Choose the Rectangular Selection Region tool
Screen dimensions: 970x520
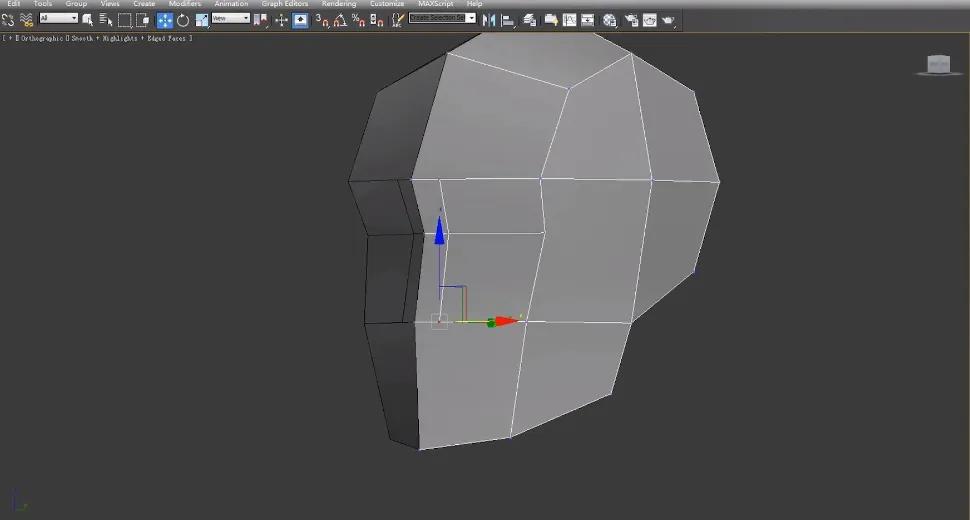tap(124, 20)
